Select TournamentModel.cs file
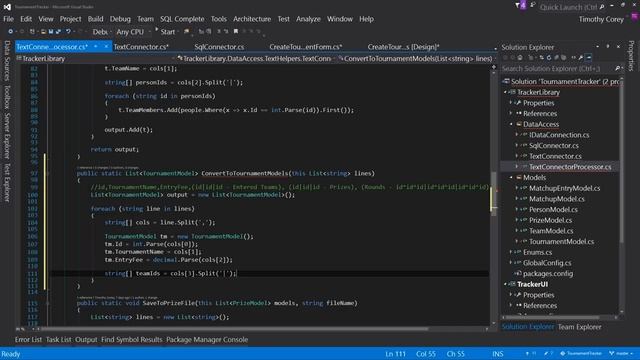The width and height of the screenshot is (640, 360). [x=561, y=241]
